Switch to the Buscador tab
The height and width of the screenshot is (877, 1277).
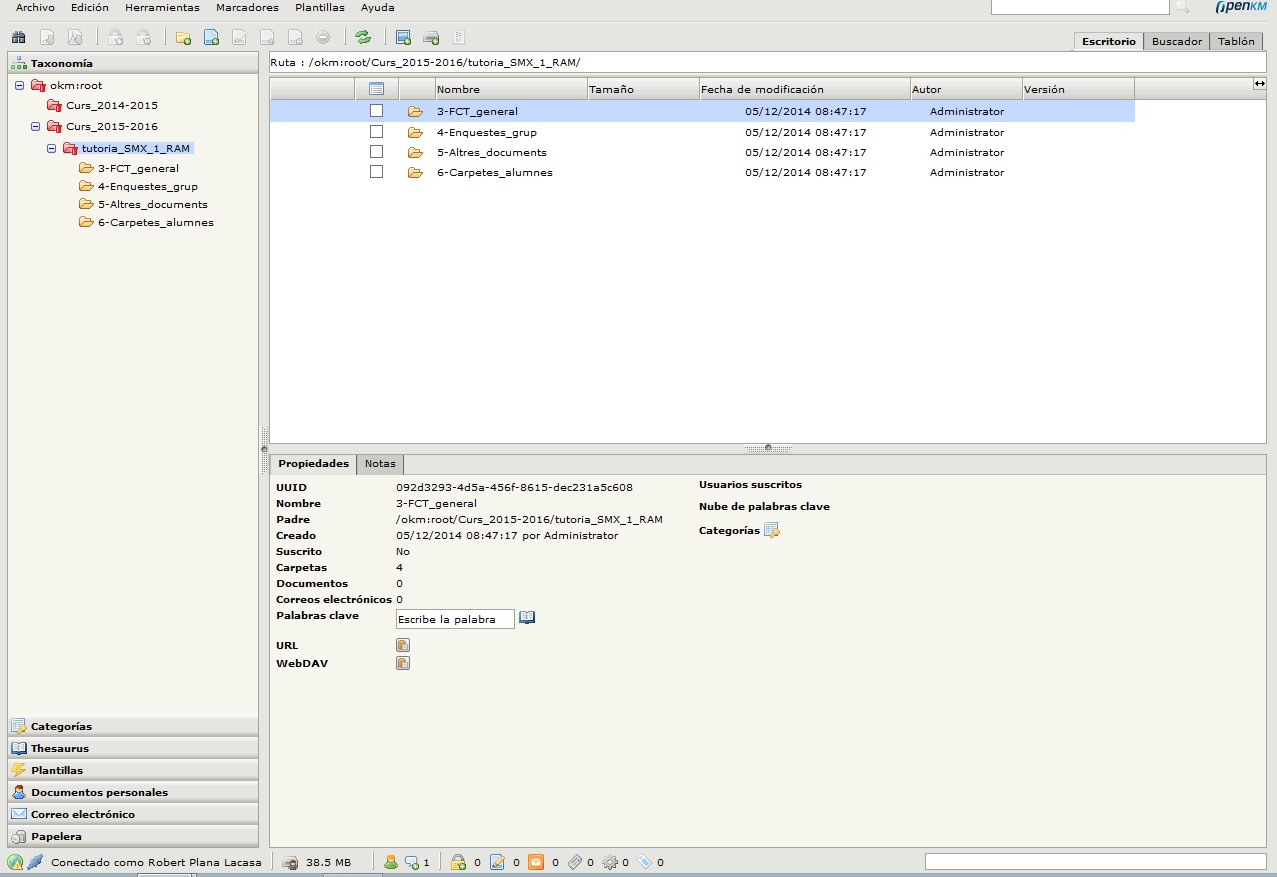[x=1176, y=41]
